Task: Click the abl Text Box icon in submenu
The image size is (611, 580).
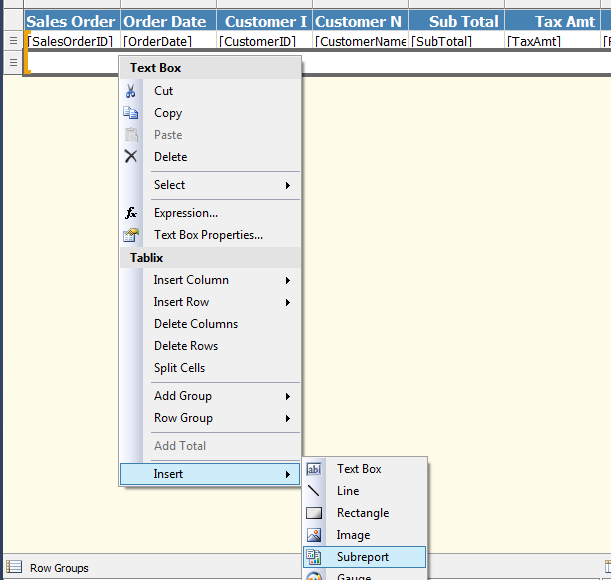Action: 314,469
